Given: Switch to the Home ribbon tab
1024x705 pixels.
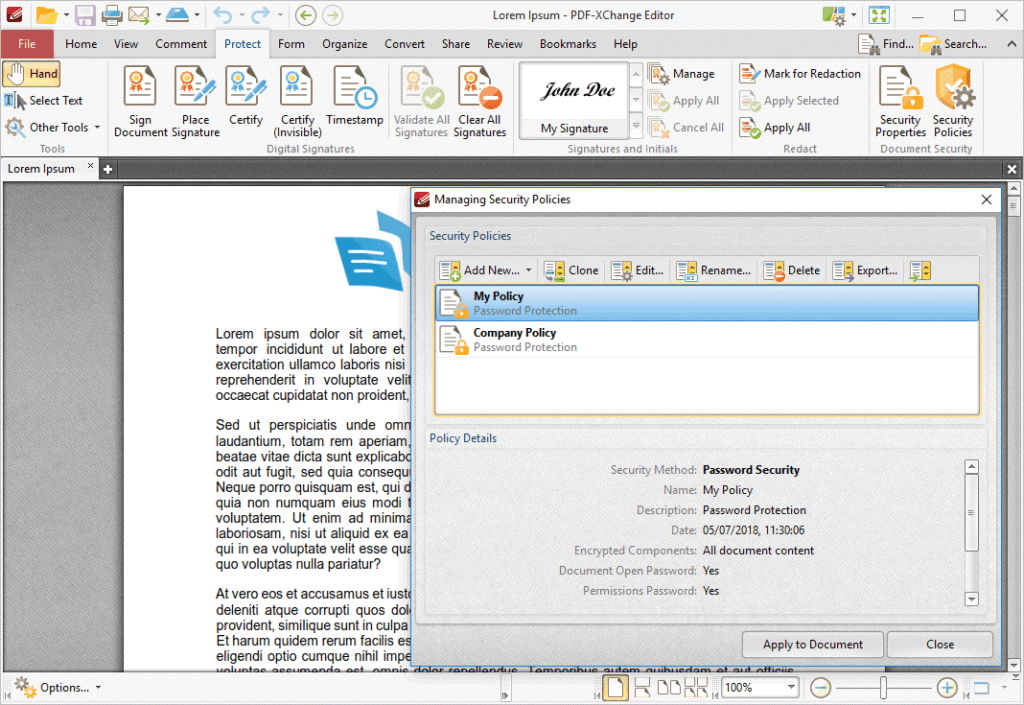Looking at the screenshot, I should [x=80, y=44].
